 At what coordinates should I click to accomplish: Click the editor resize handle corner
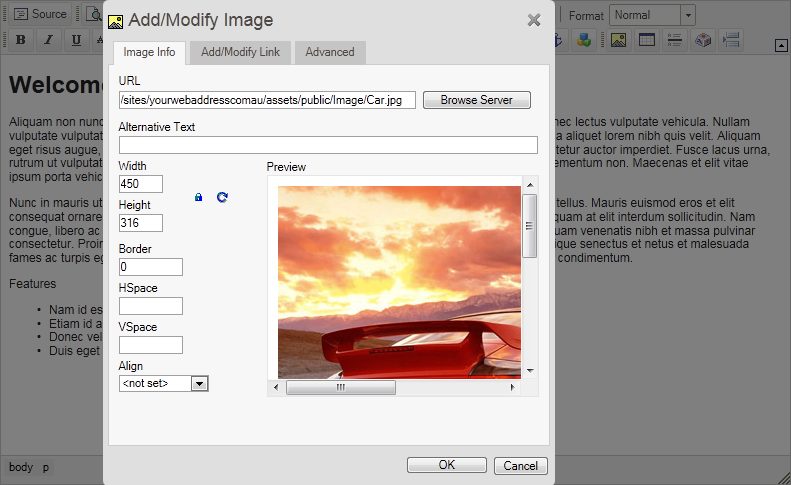pyautogui.click(x=785, y=478)
